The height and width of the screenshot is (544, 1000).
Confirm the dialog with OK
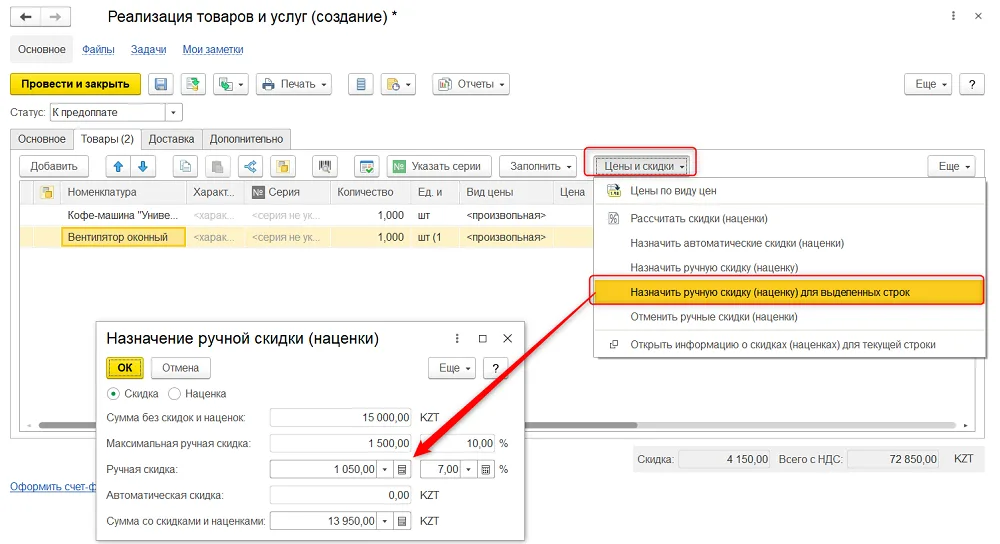[x=124, y=368]
